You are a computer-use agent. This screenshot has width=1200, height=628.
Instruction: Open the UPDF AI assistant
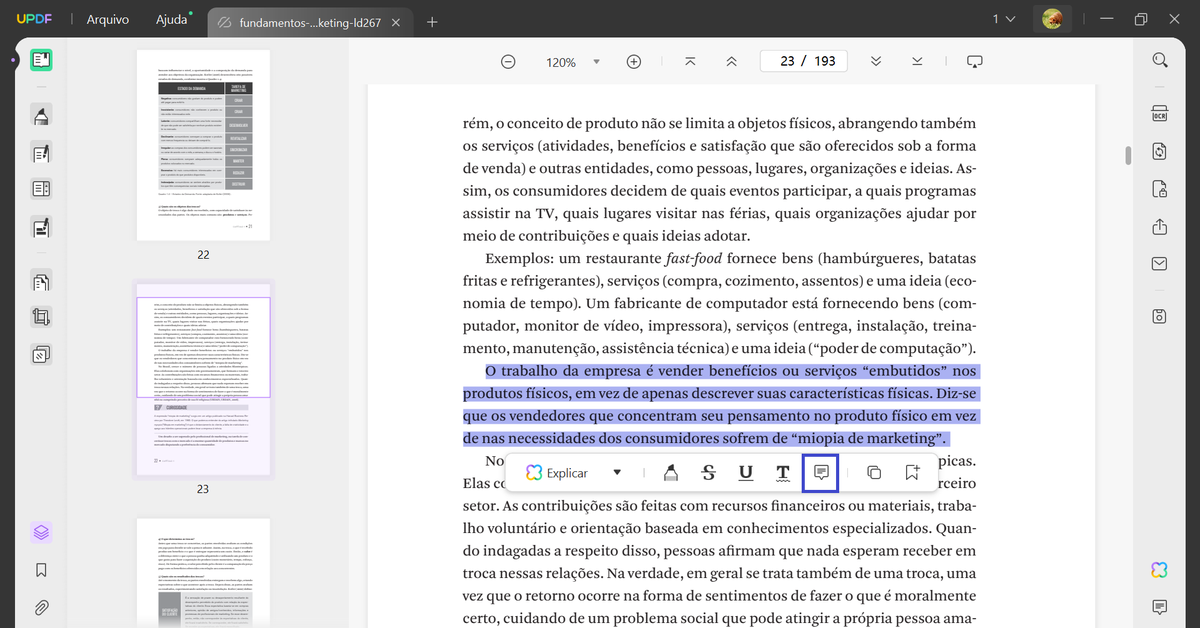point(1158,569)
